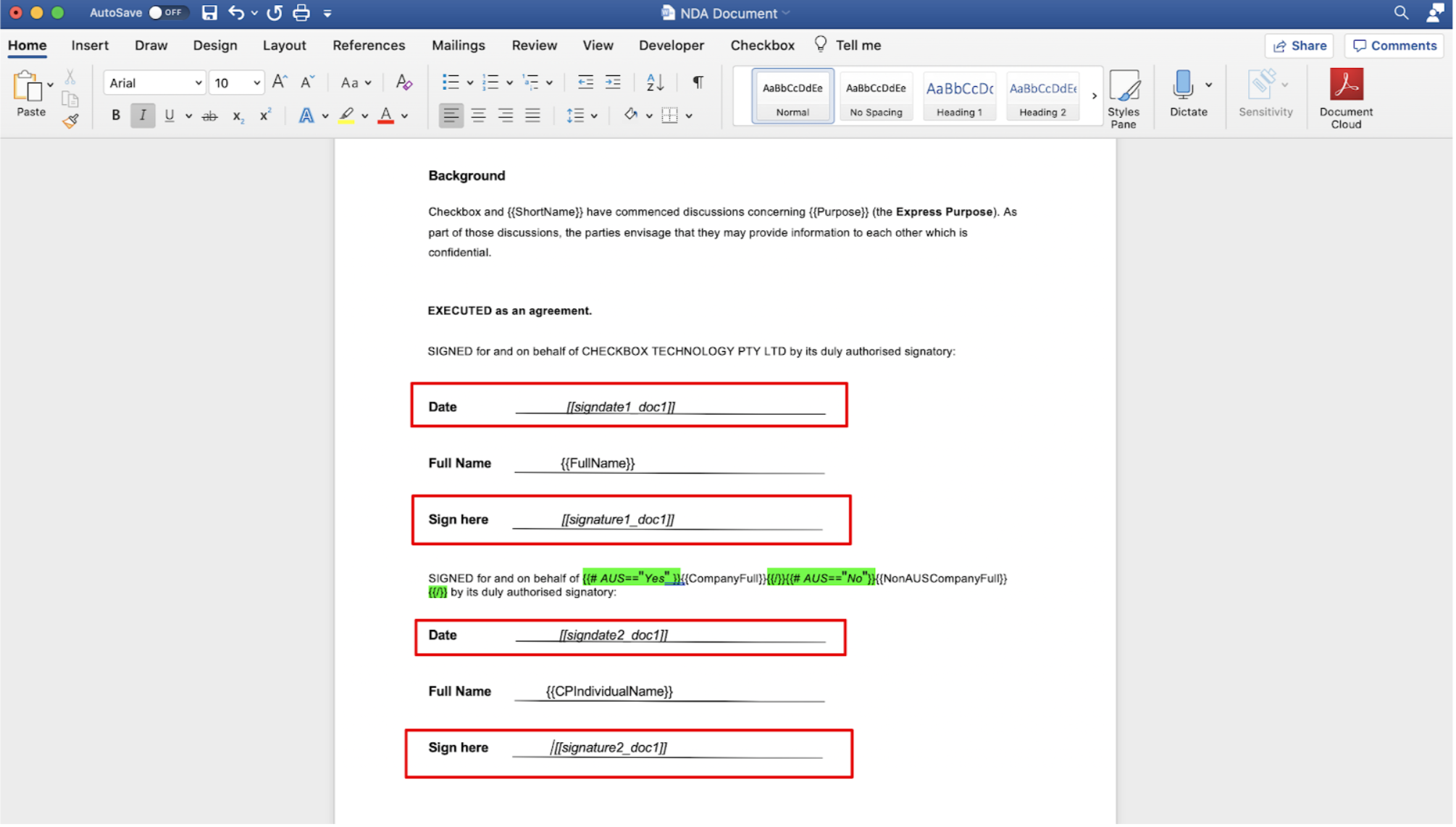Expand the bullet list options arrow
1456x827 pixels.
click(470, 83)
